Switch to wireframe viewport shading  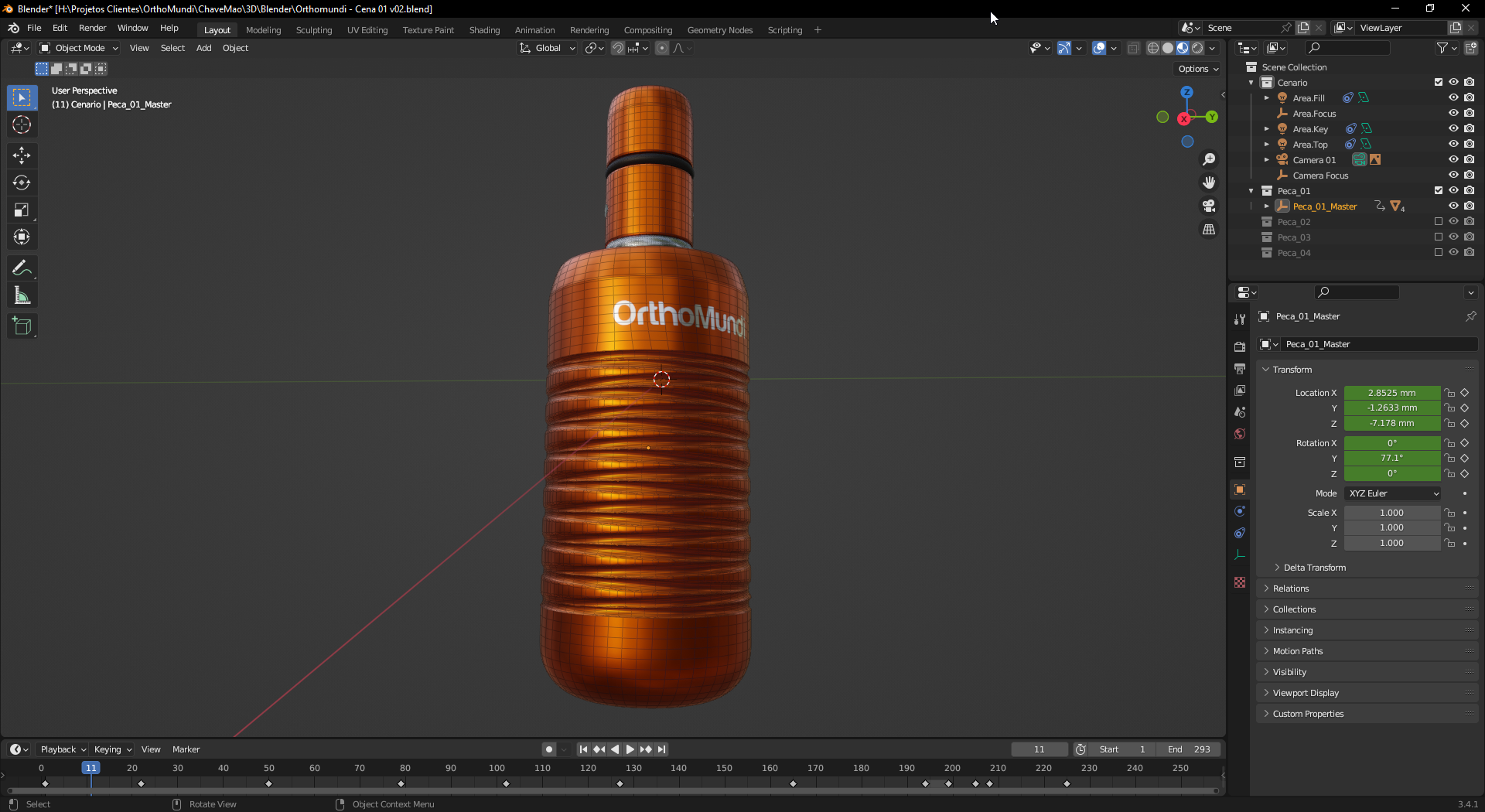(x=1153, y=48)
